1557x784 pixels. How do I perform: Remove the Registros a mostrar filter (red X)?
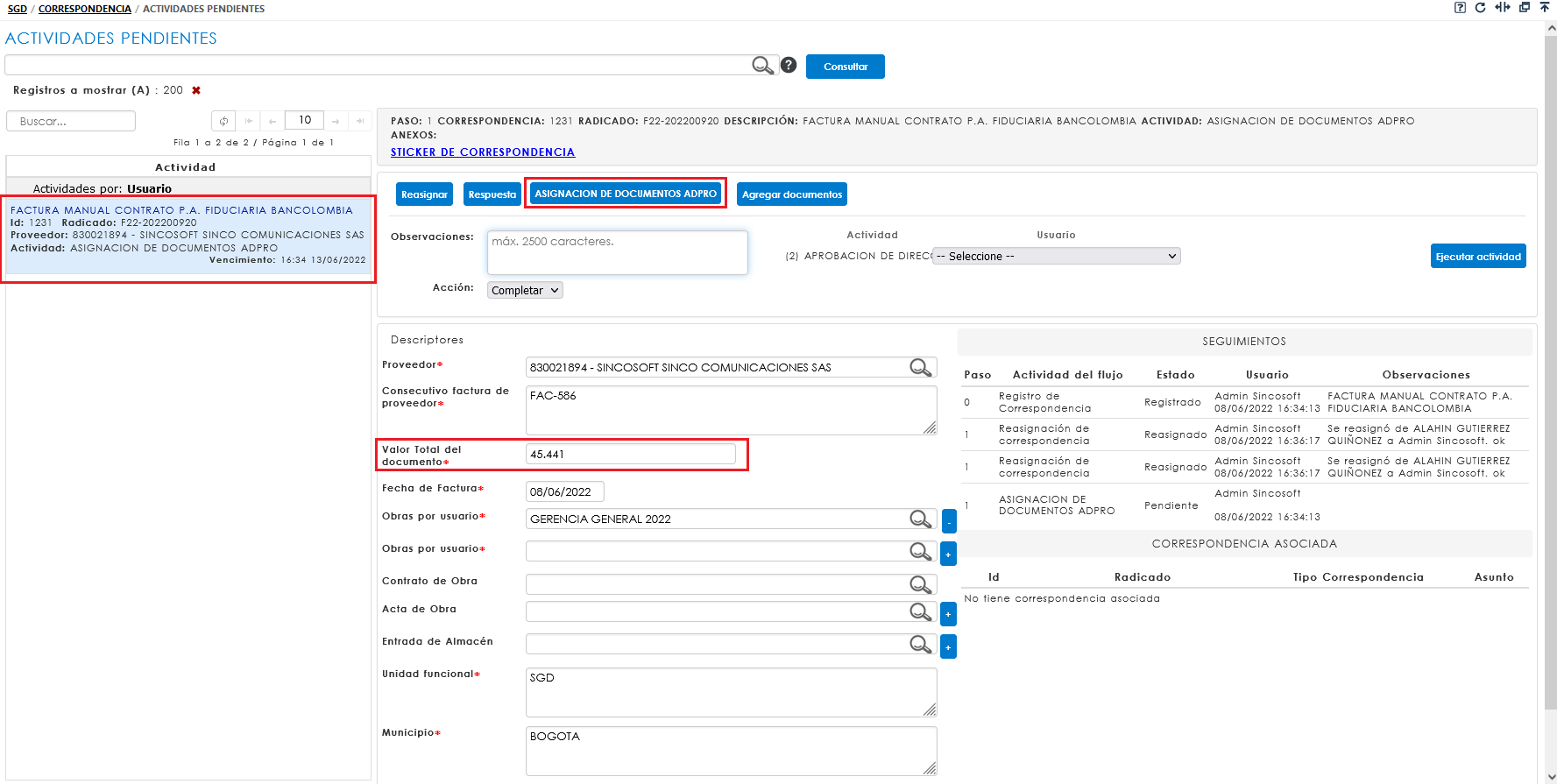[196, 90]
